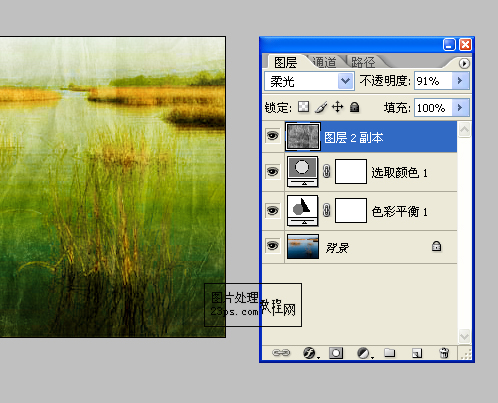Toggle lock image pixels brush icon
Image resolution: width=498 pixels, height=403 pixels.
pos(321,107)
